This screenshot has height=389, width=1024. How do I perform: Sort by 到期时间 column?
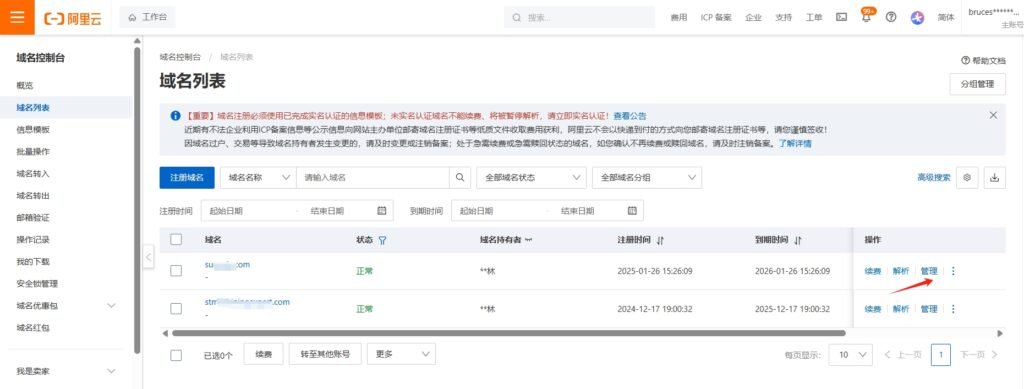(797, 240)
